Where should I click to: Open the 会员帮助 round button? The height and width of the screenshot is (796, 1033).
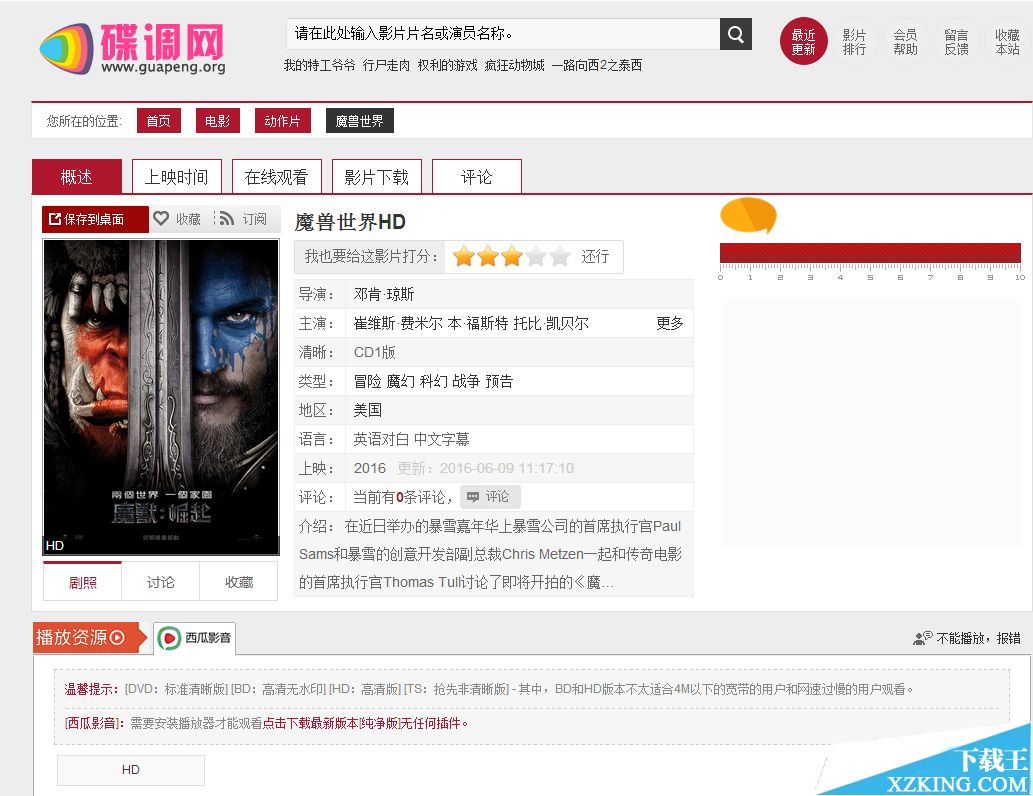905,42
